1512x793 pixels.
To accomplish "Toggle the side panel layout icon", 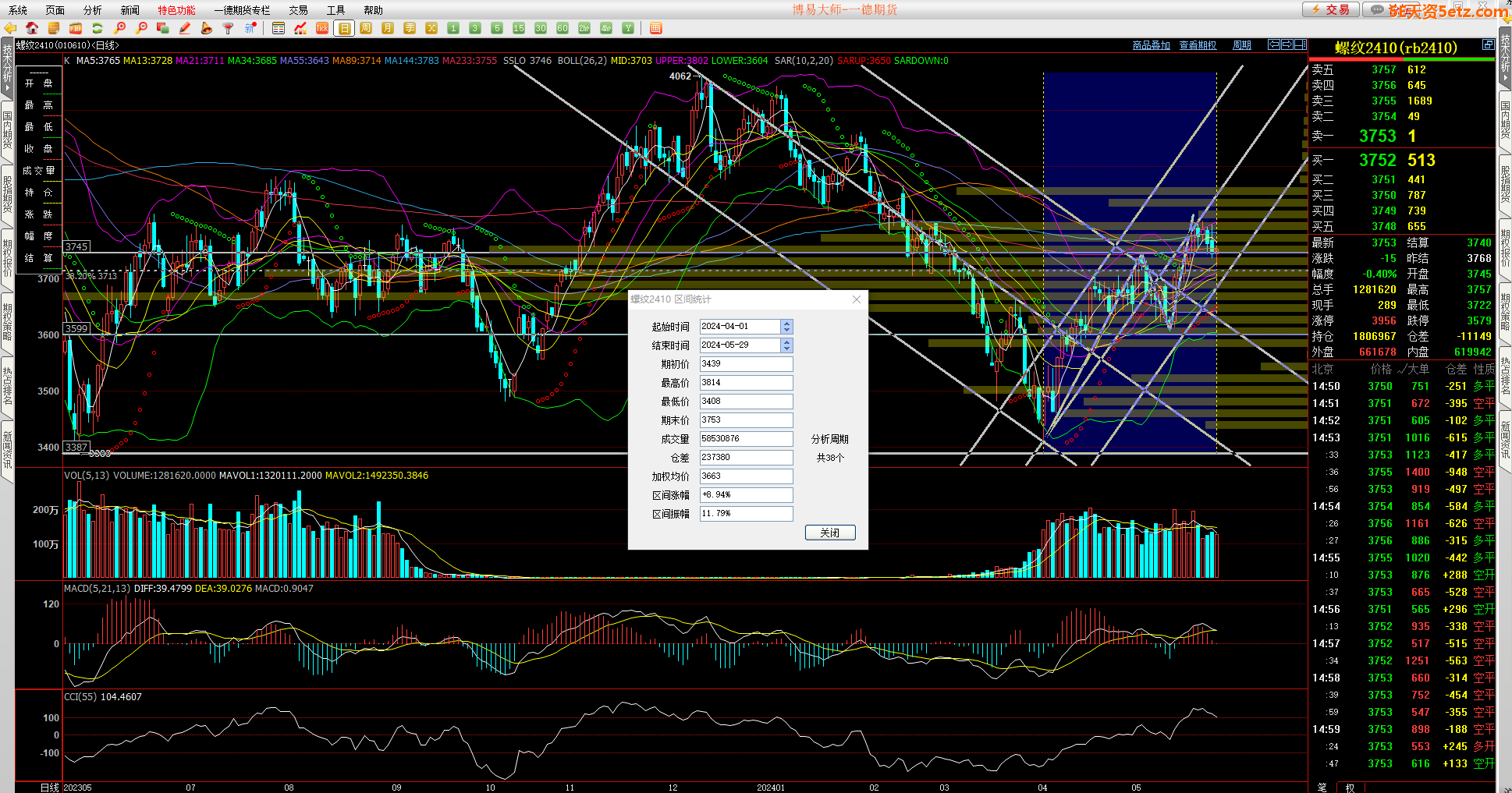I will (x=1301, y=44).
